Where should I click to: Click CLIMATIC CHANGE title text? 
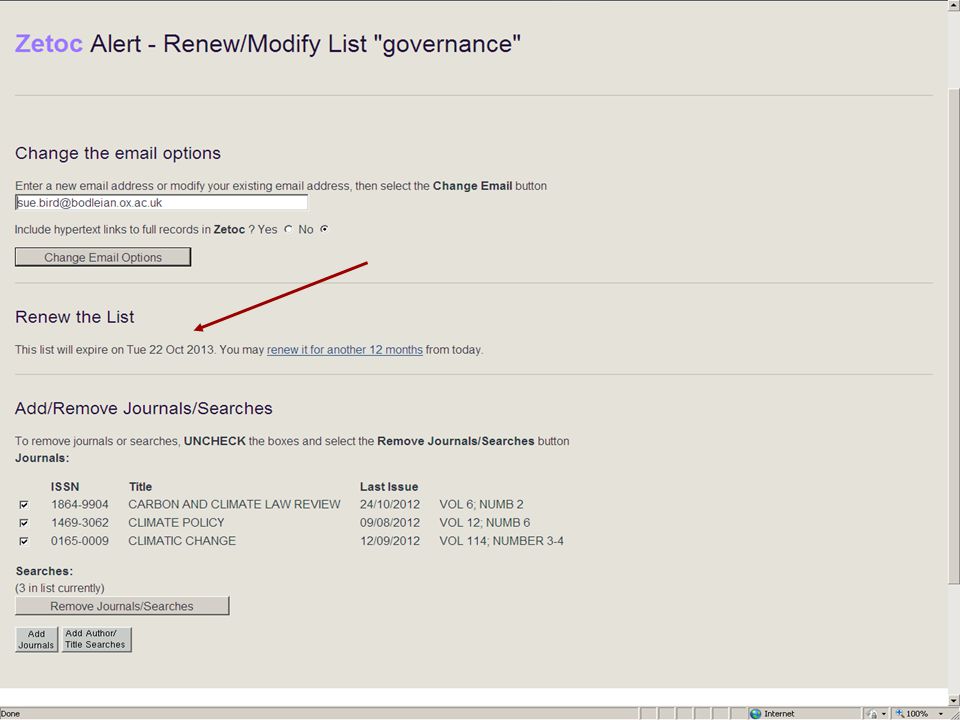[x=182, y=541]
